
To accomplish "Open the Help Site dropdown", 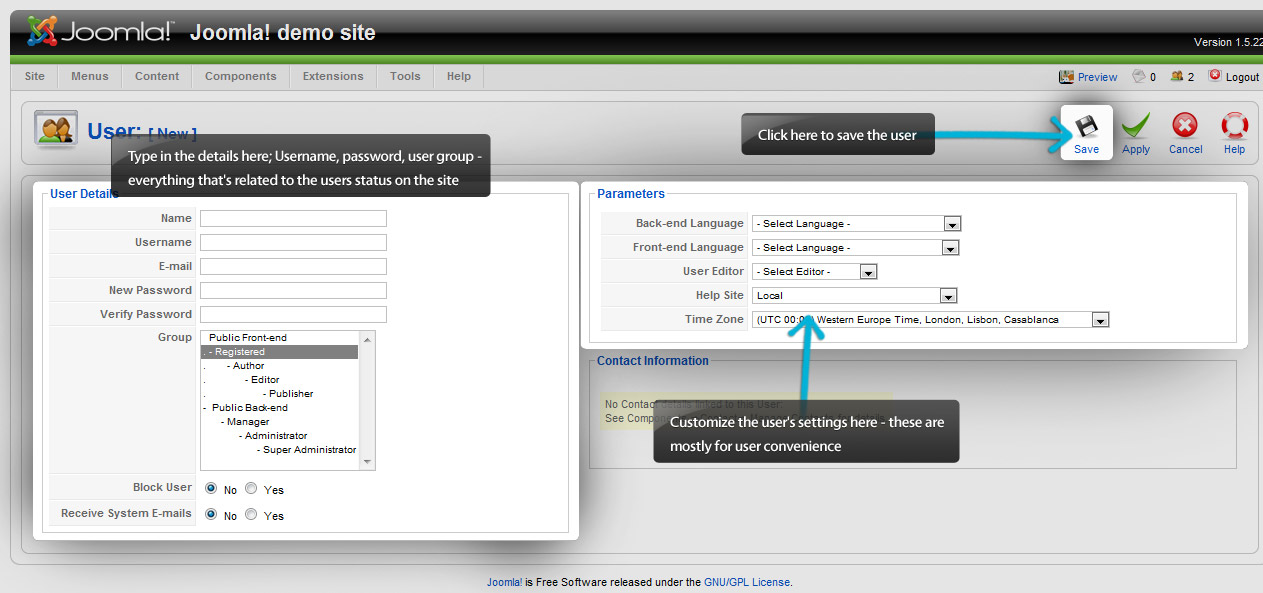I will 855,296.
